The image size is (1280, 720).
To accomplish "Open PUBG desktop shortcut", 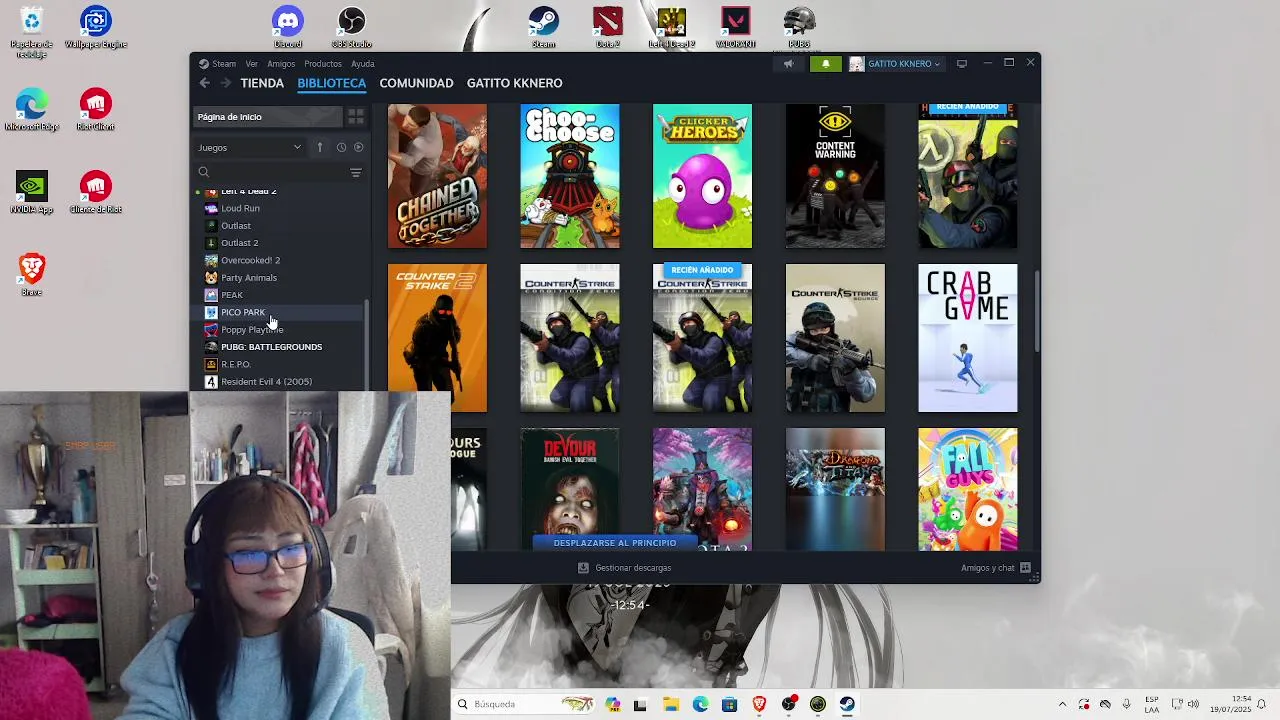I will 799,27.
